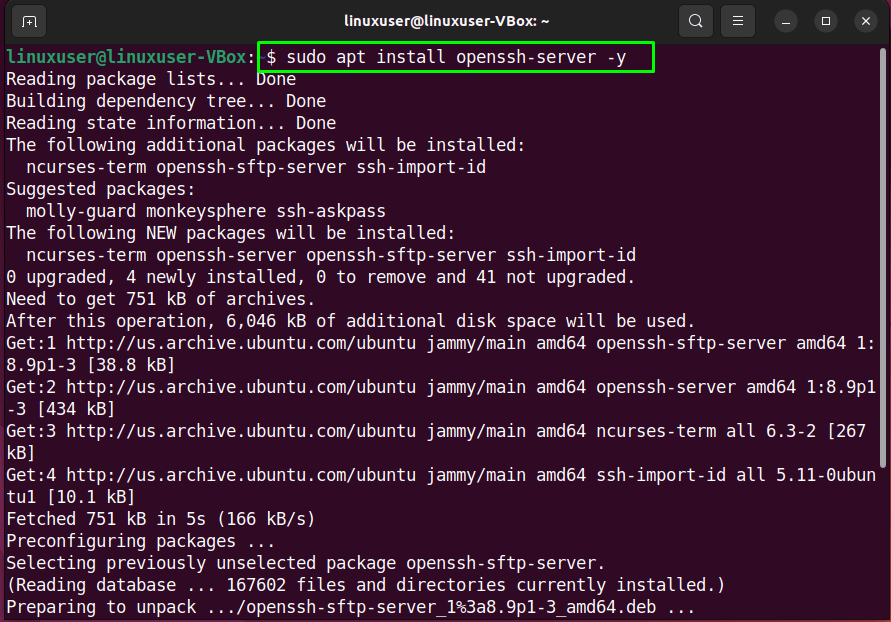Click the Get:1 download URL line
This screenshot has width=891, height=622.
(x=440, y=343)
